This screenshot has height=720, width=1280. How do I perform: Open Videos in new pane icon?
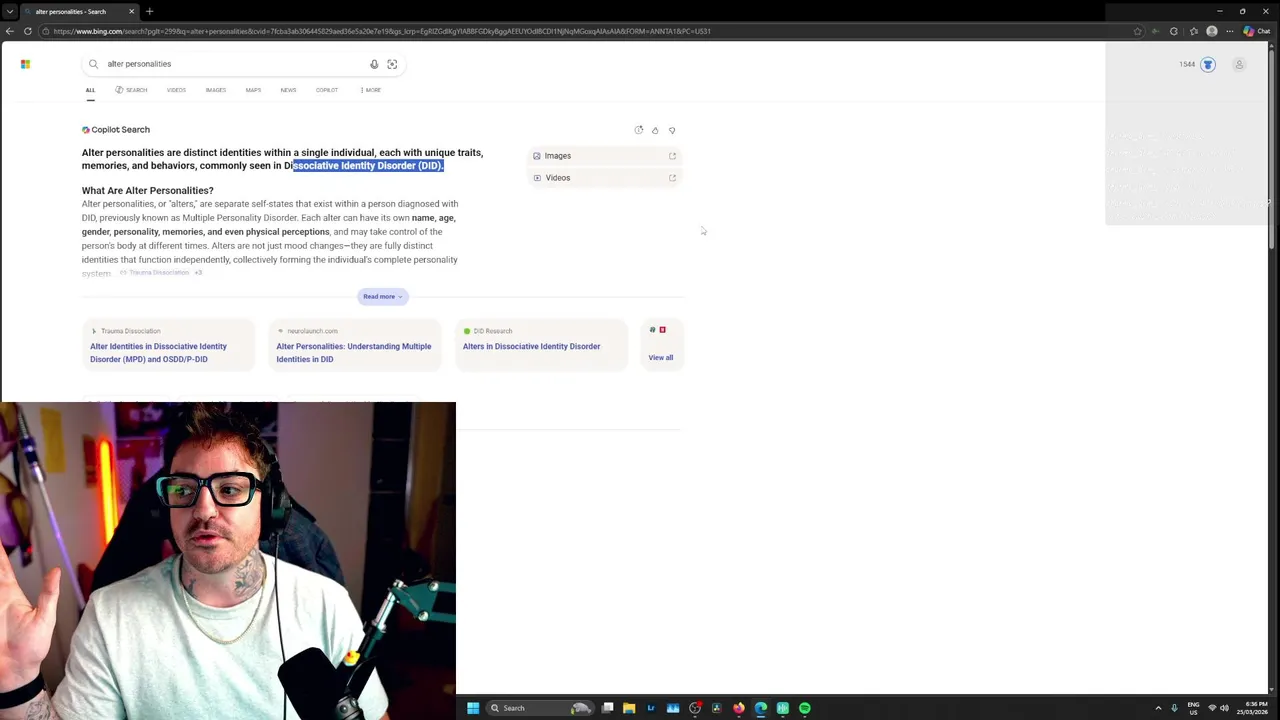pyautogui.click(x=672, y=178)
